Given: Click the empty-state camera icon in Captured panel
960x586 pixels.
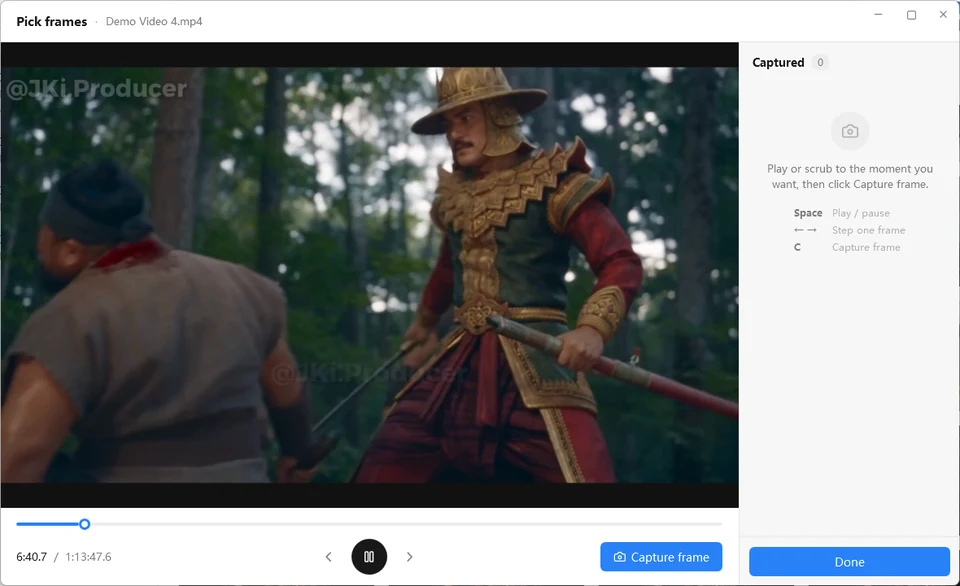Looking at the screenshot, I should (850, 131).
